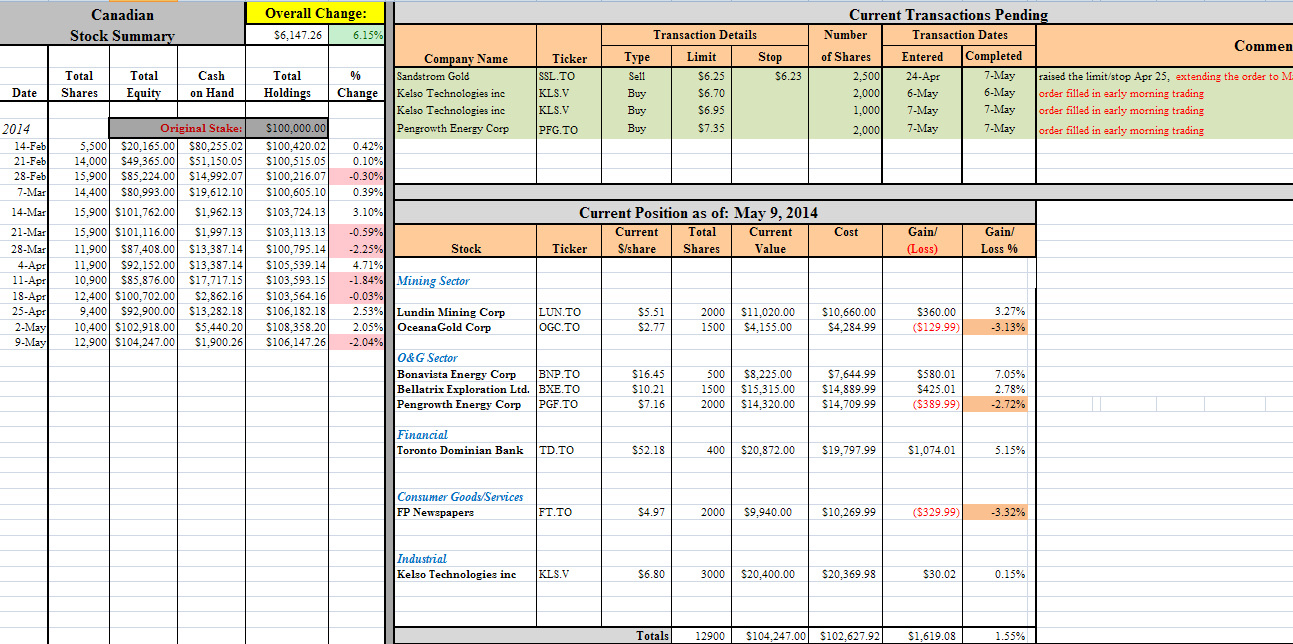This screenshot has width=1293, height=644.
Task: Click the -1.84% change cell
Action: pos(357,280)
